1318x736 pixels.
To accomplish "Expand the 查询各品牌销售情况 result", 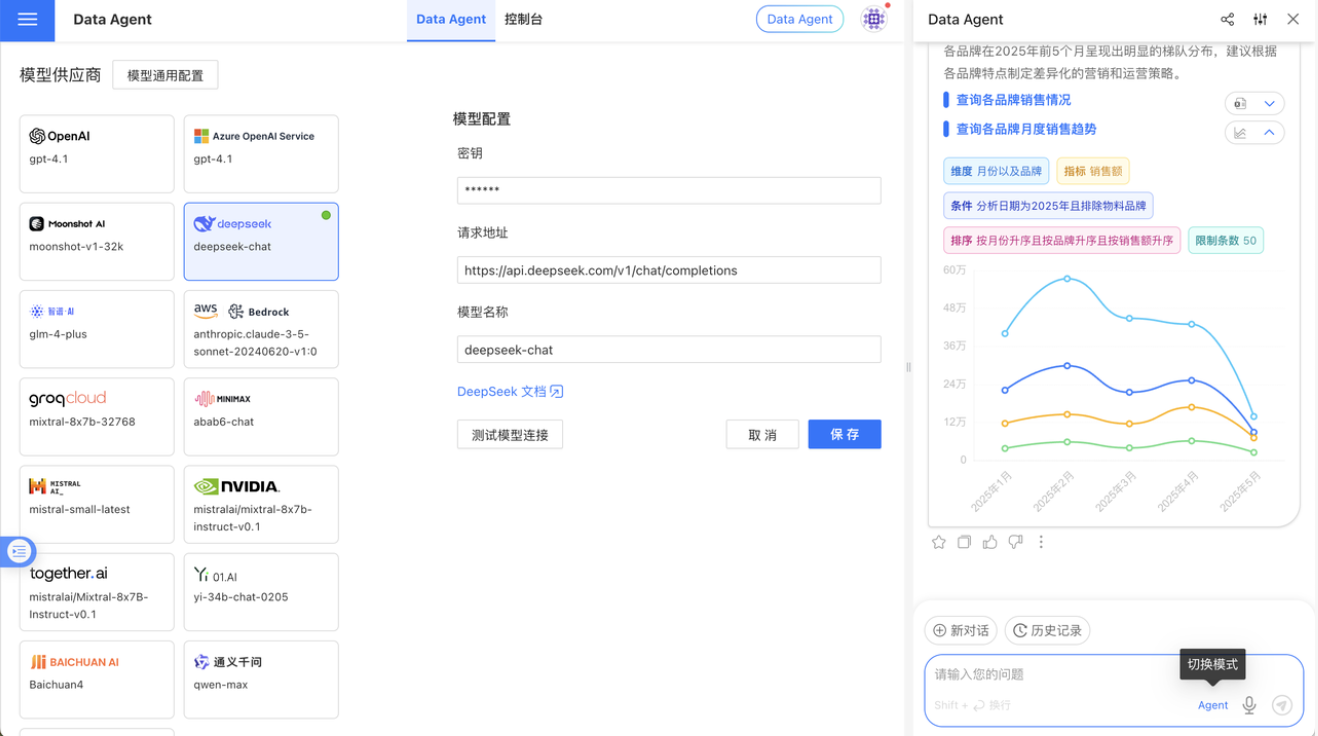I will point(1267,102).
